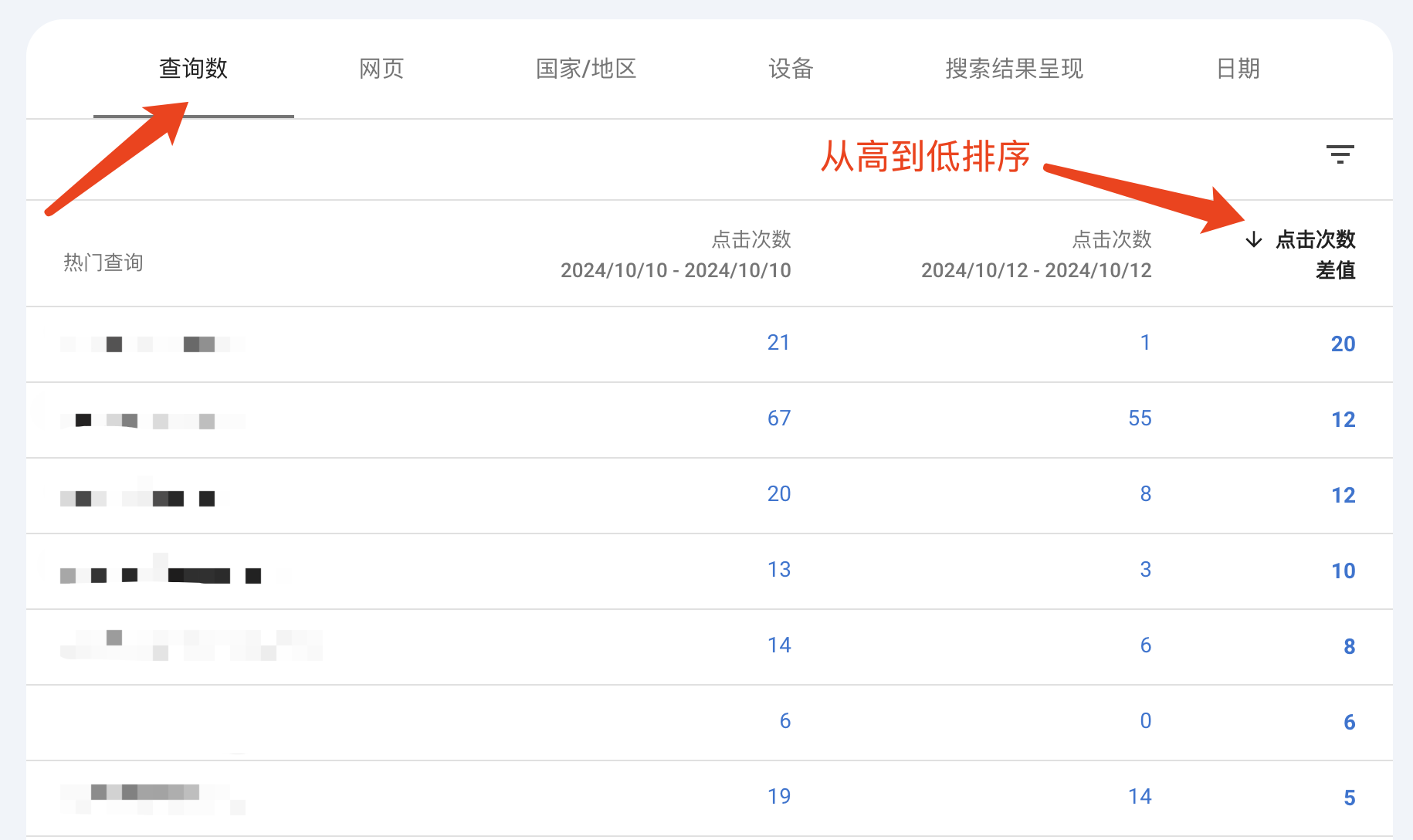Switch to the 网页 tab
This screenshot has height=840, width=1413.
point(381,69)
